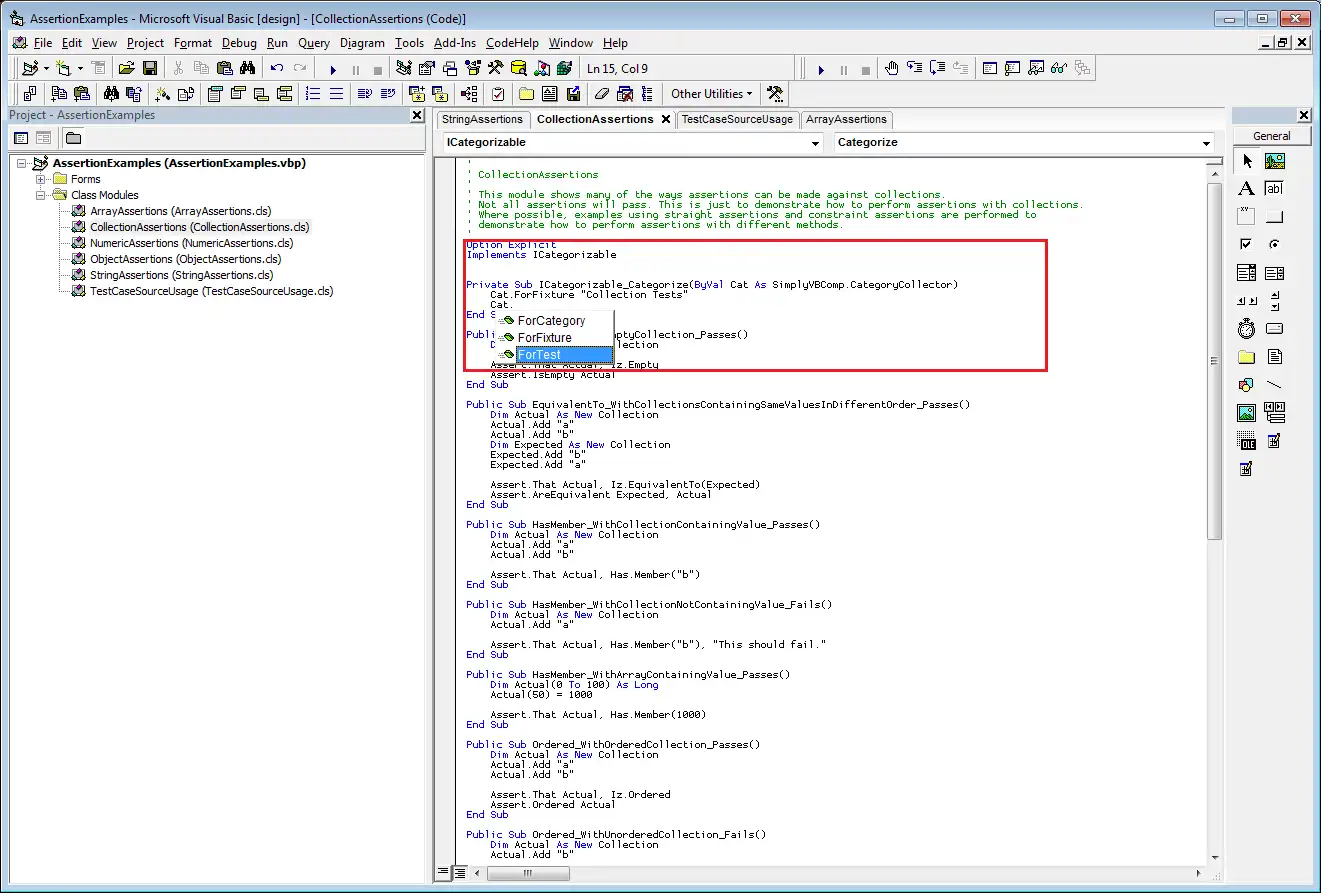Image resolution: width=1321 pixels, height=893 pixels.
Task: Select NumericAssertions class module in tree
Action: pos(191,243)
